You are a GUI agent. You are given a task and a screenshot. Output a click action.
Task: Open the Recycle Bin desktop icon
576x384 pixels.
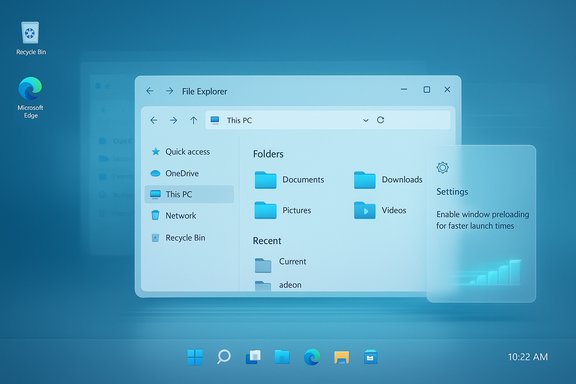click(30, 38)
